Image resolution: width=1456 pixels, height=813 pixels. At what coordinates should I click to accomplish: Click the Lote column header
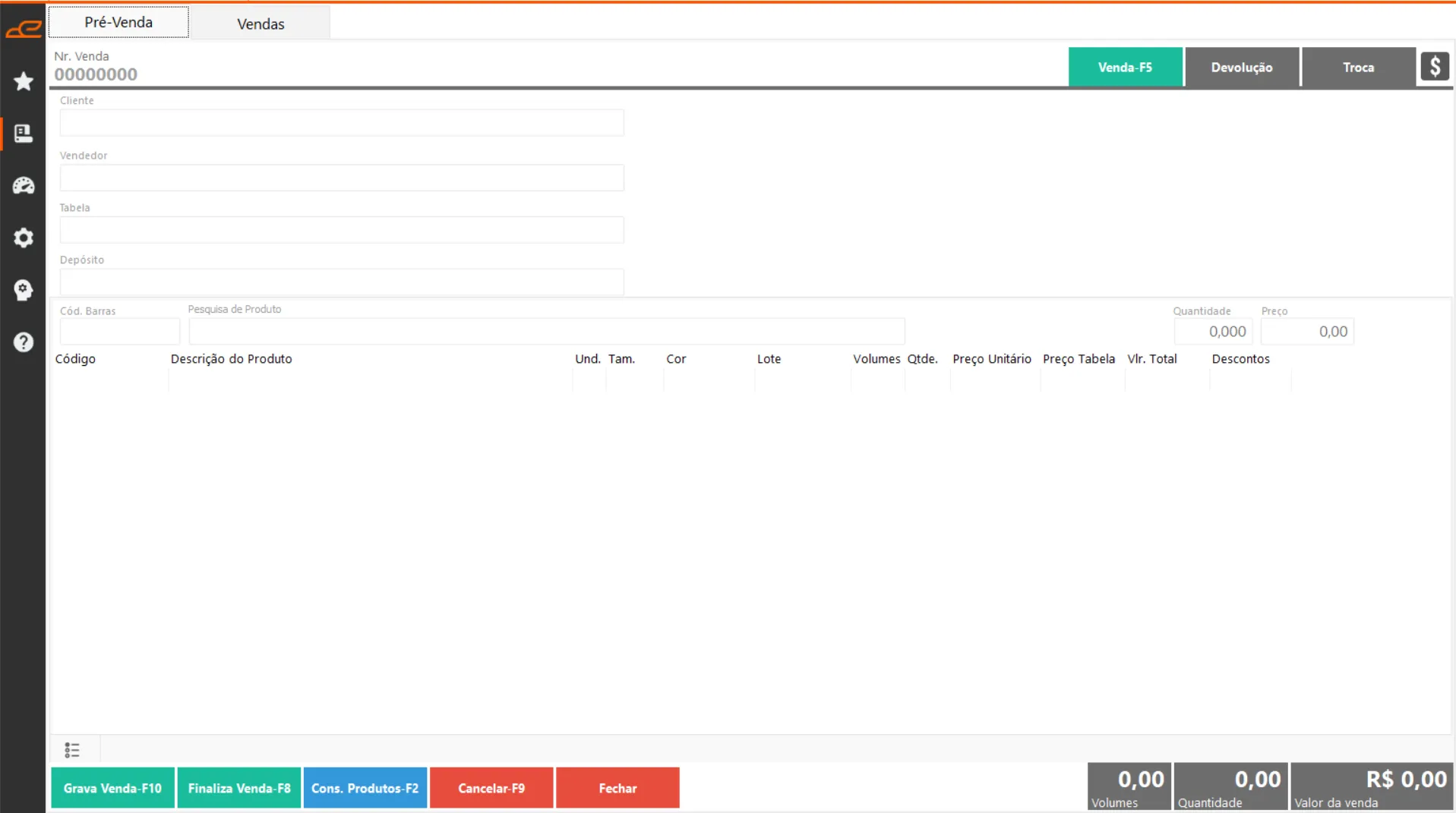769,359
